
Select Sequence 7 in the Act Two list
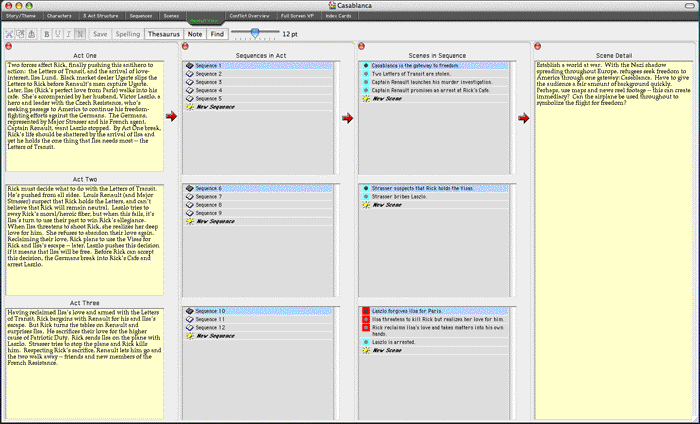pyautogui.click(x=209, y=197)
